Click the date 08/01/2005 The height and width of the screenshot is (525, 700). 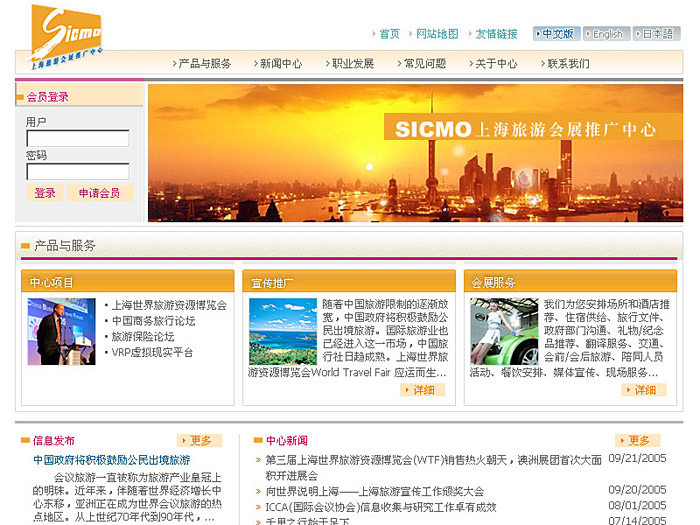point(637,505)
